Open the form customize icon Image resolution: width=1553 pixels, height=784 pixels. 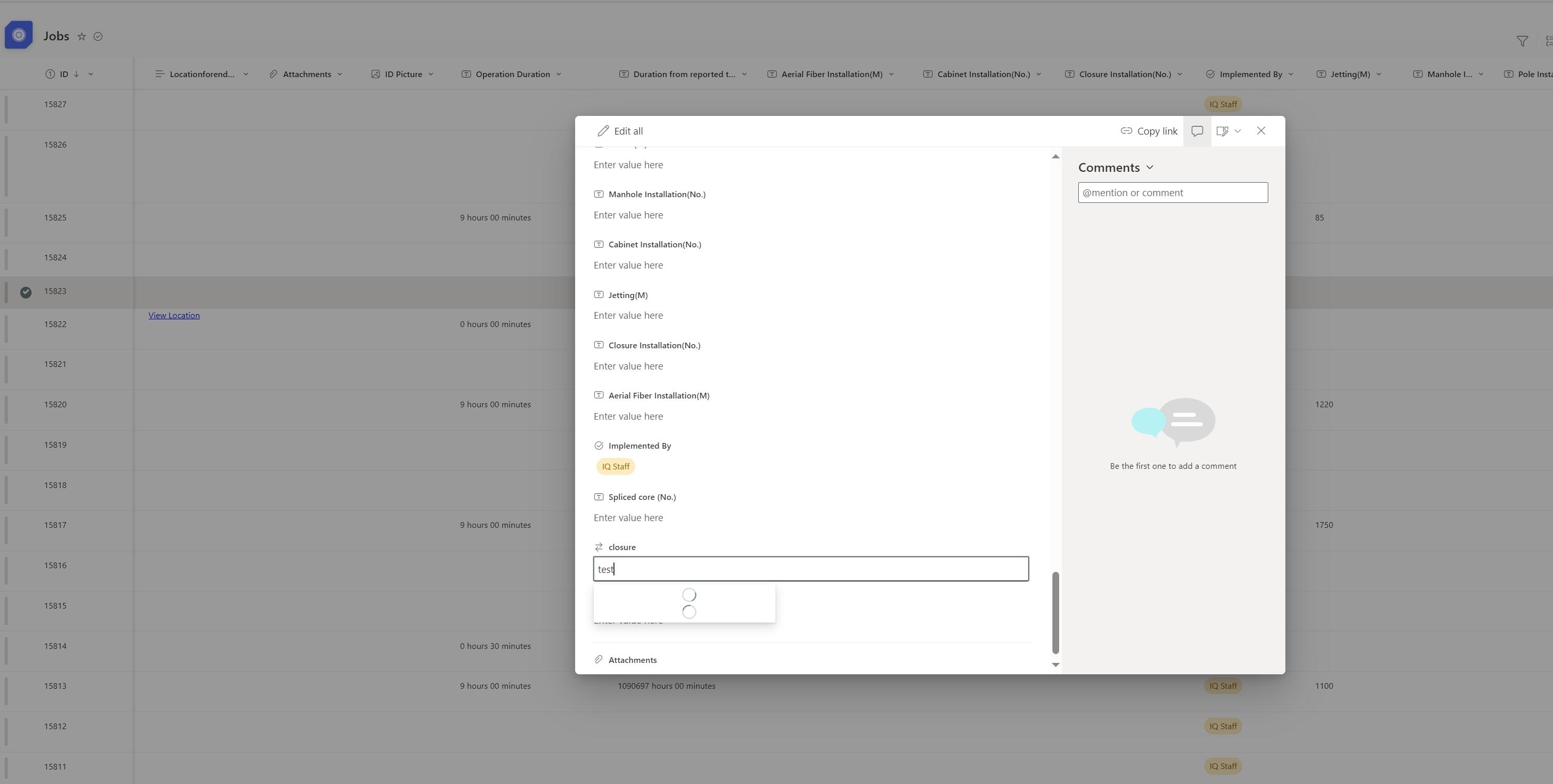(x=1222, y=131)
